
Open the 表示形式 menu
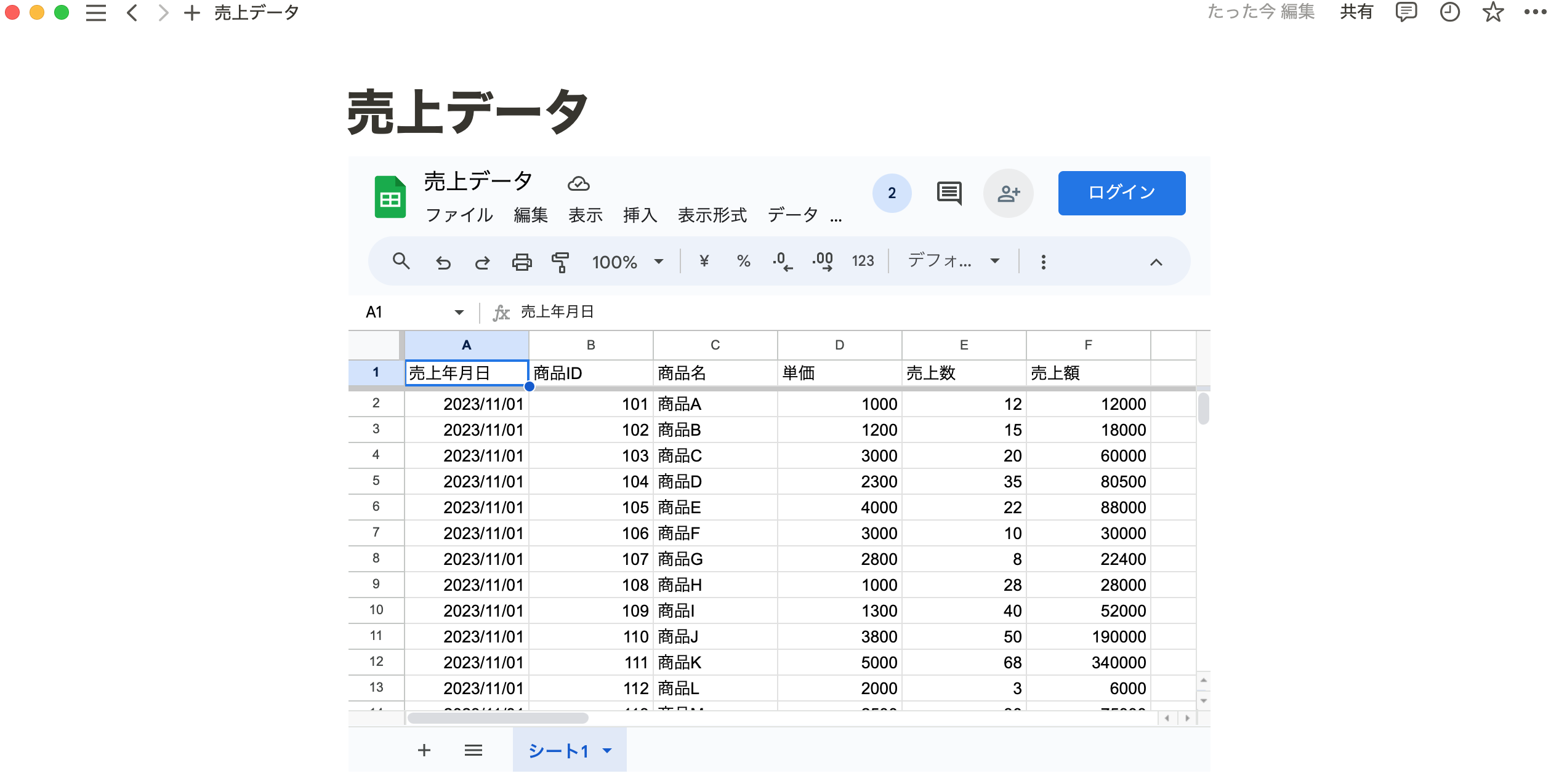click(x=712, y=215)
